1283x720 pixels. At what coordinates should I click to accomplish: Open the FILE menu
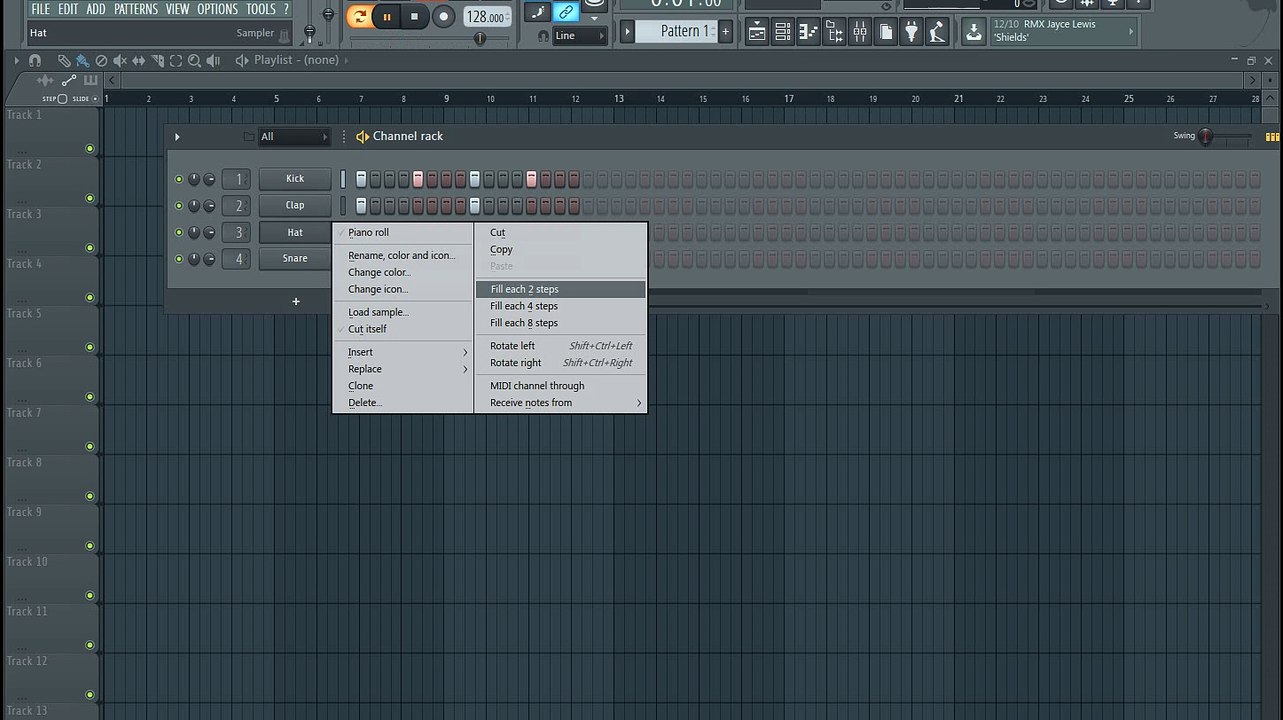coord(41,9)
